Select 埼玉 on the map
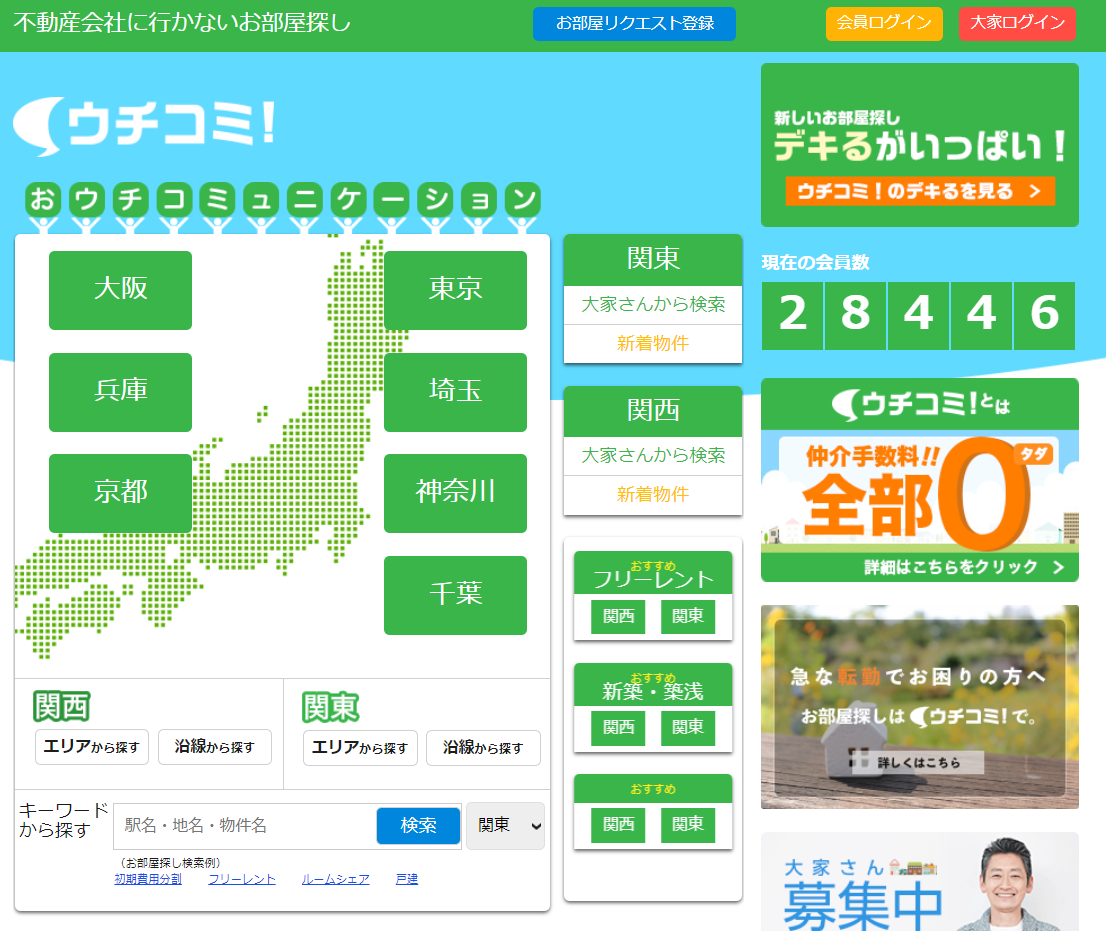The image size is (1106, 931). (456, 391)
